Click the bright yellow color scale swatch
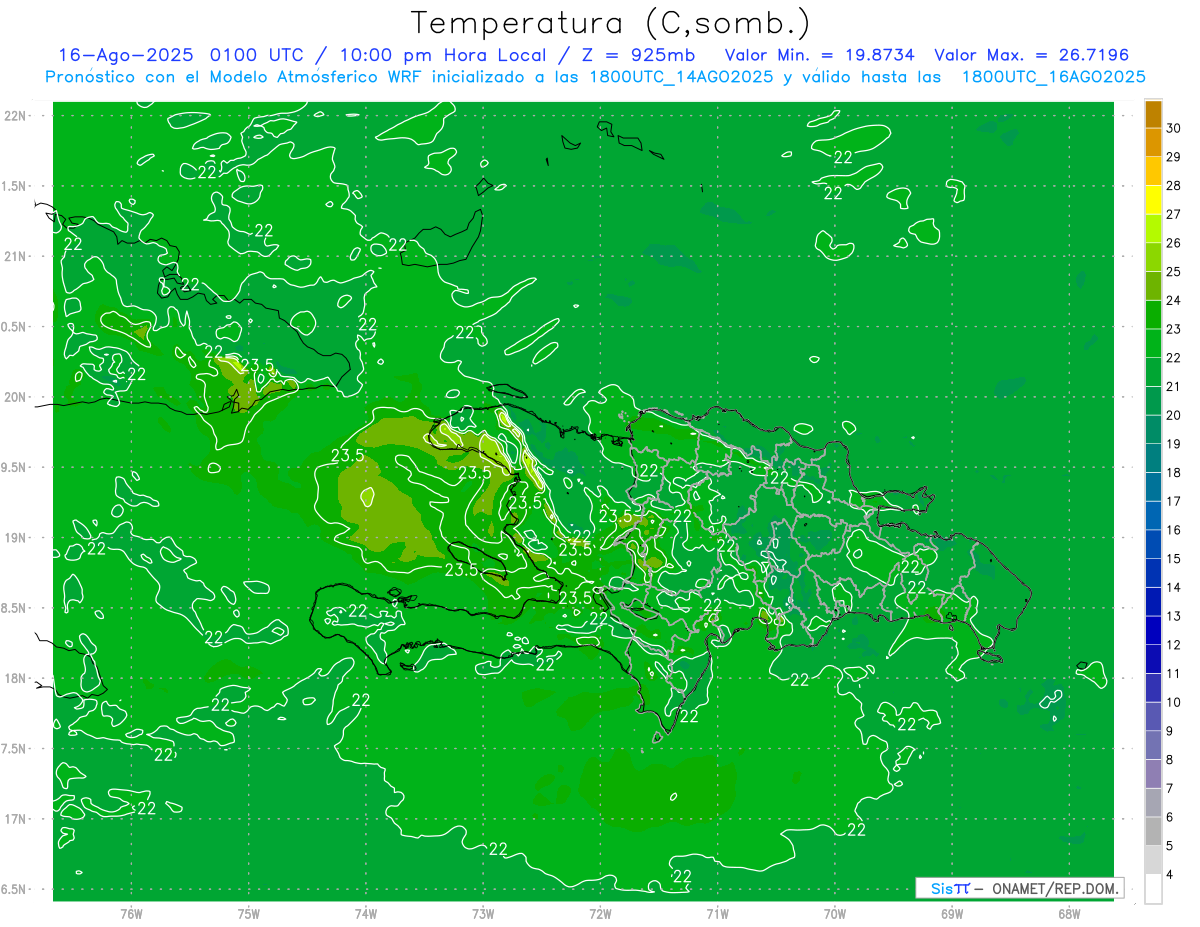1200x927 pixels. pos(1153,200)
